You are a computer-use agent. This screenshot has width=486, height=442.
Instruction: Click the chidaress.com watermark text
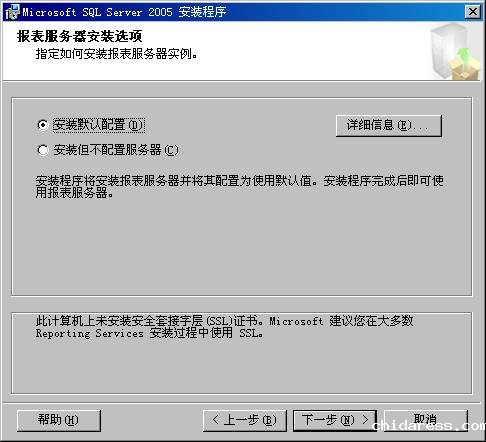pos(429,426)
